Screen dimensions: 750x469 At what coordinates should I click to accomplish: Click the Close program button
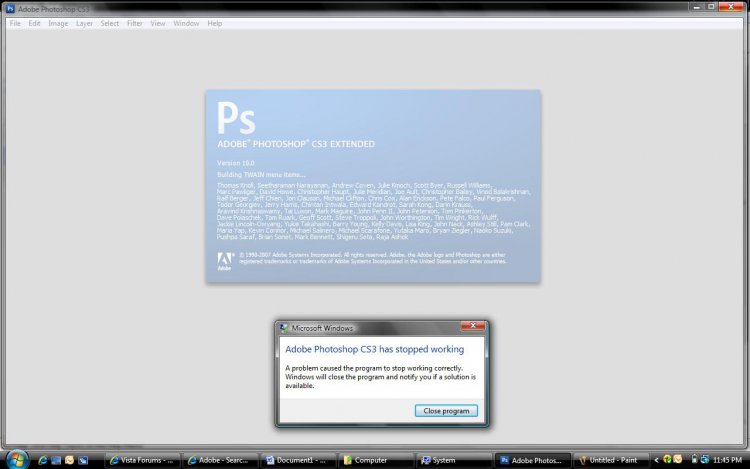[446, 411]
